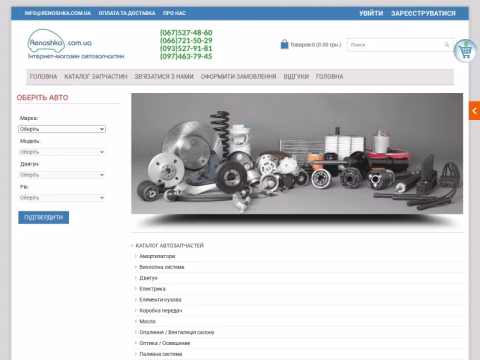Click the Renoshka car logo

point(60,41)
